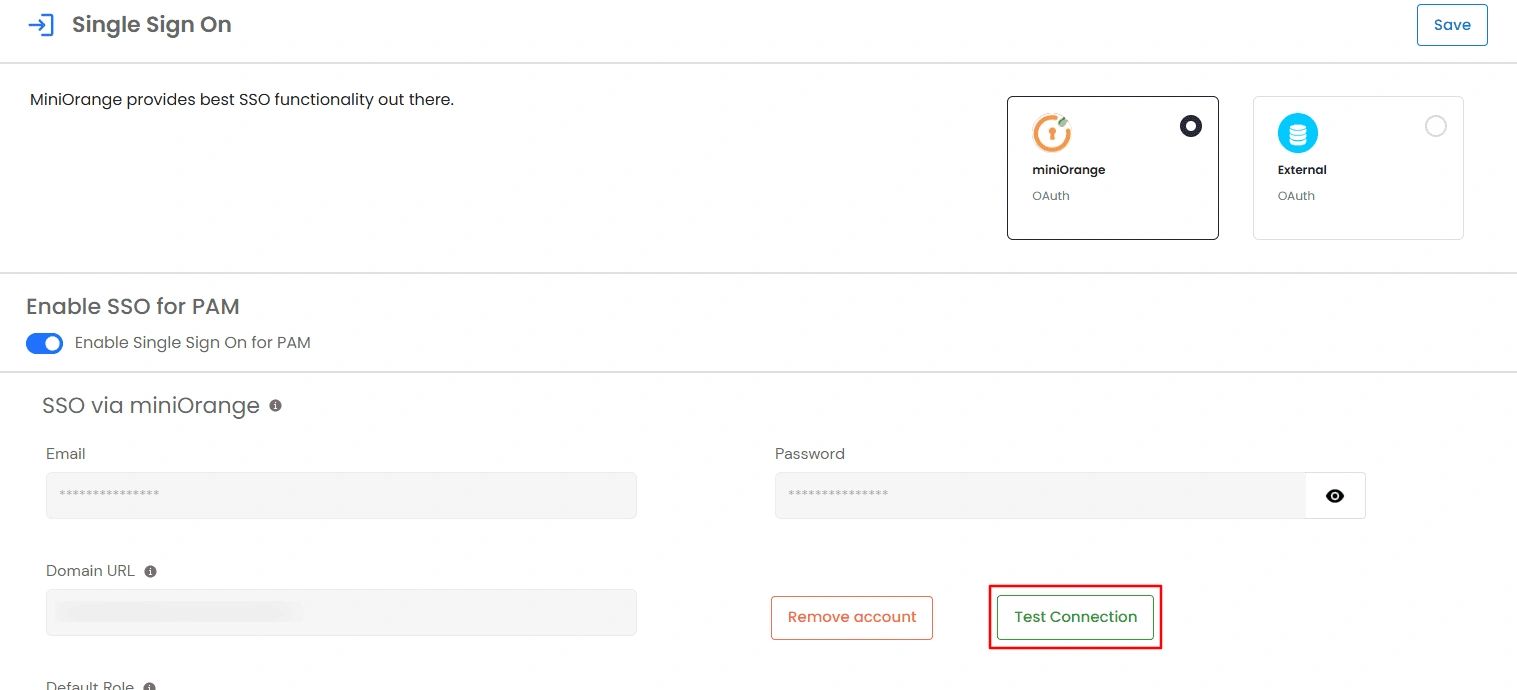
Task: Click the Single Sign On login arrow icon
Action: [41, 25]
